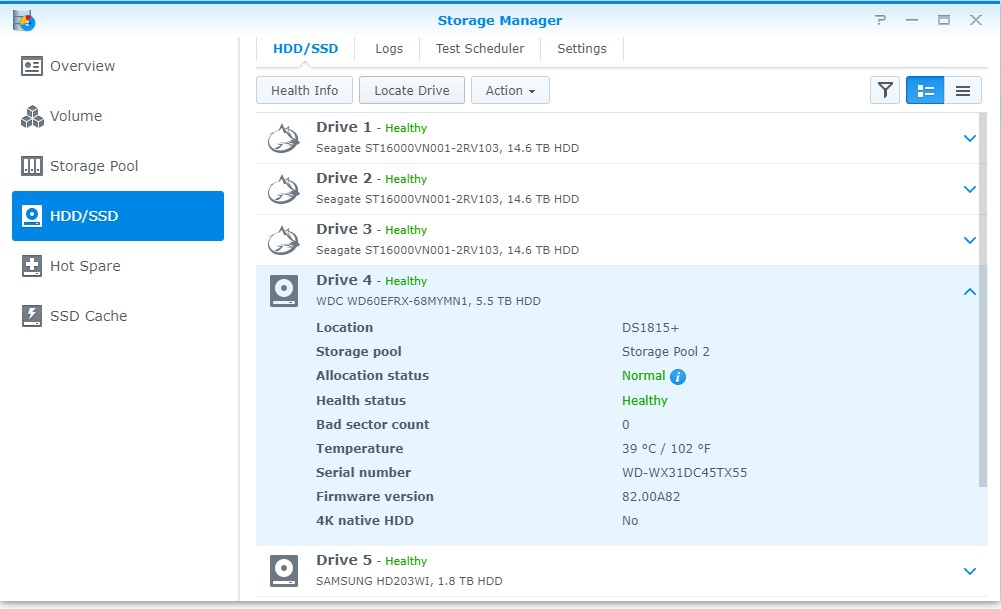
Task: Select the HDD/SSD tab
Action: point(305,49)
